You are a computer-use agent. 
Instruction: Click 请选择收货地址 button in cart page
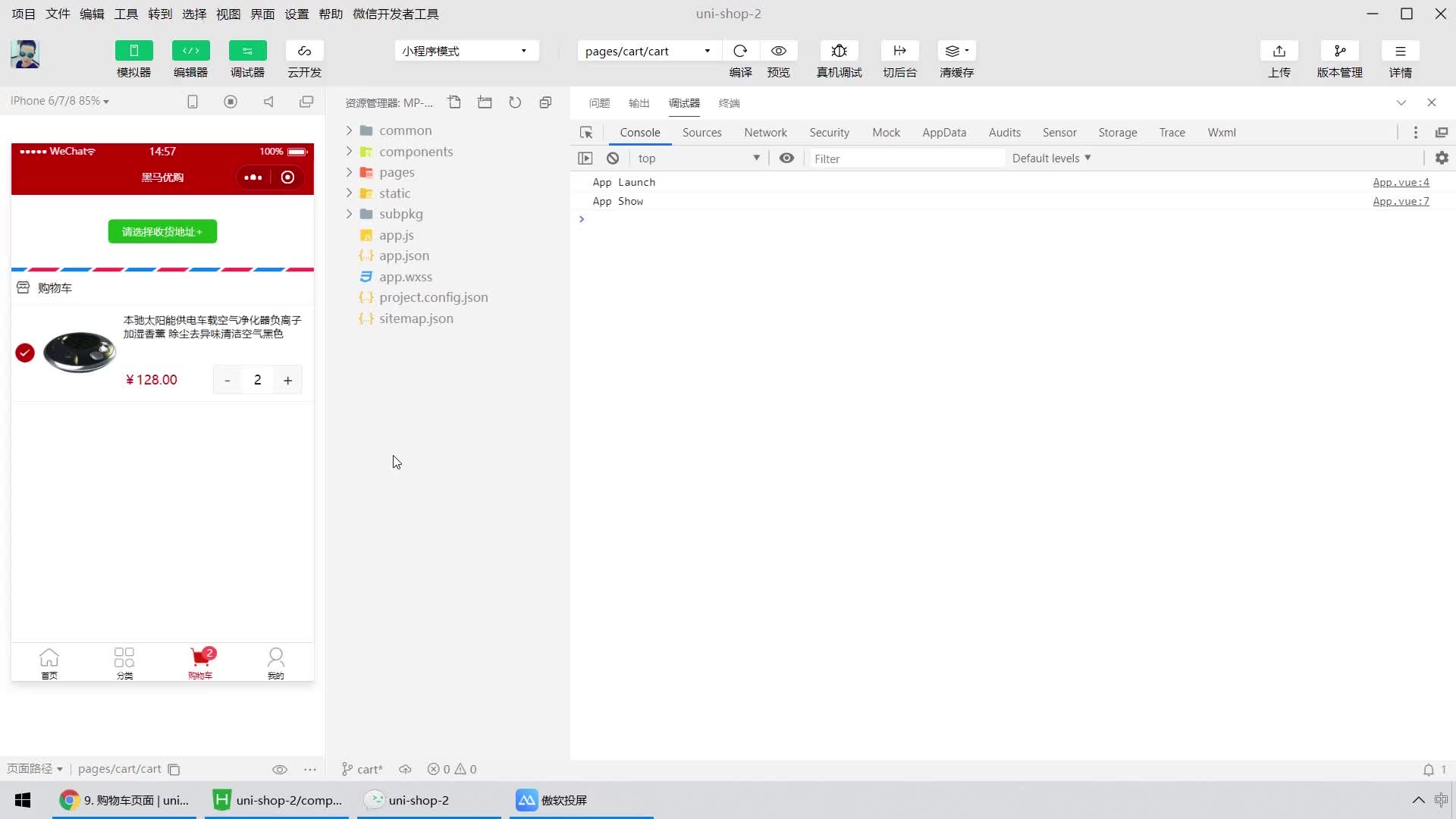(162, 231)
